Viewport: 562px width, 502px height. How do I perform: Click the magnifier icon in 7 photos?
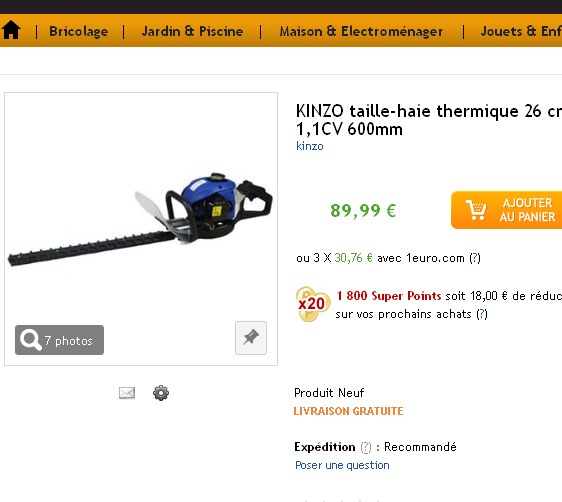coord(31,340)
